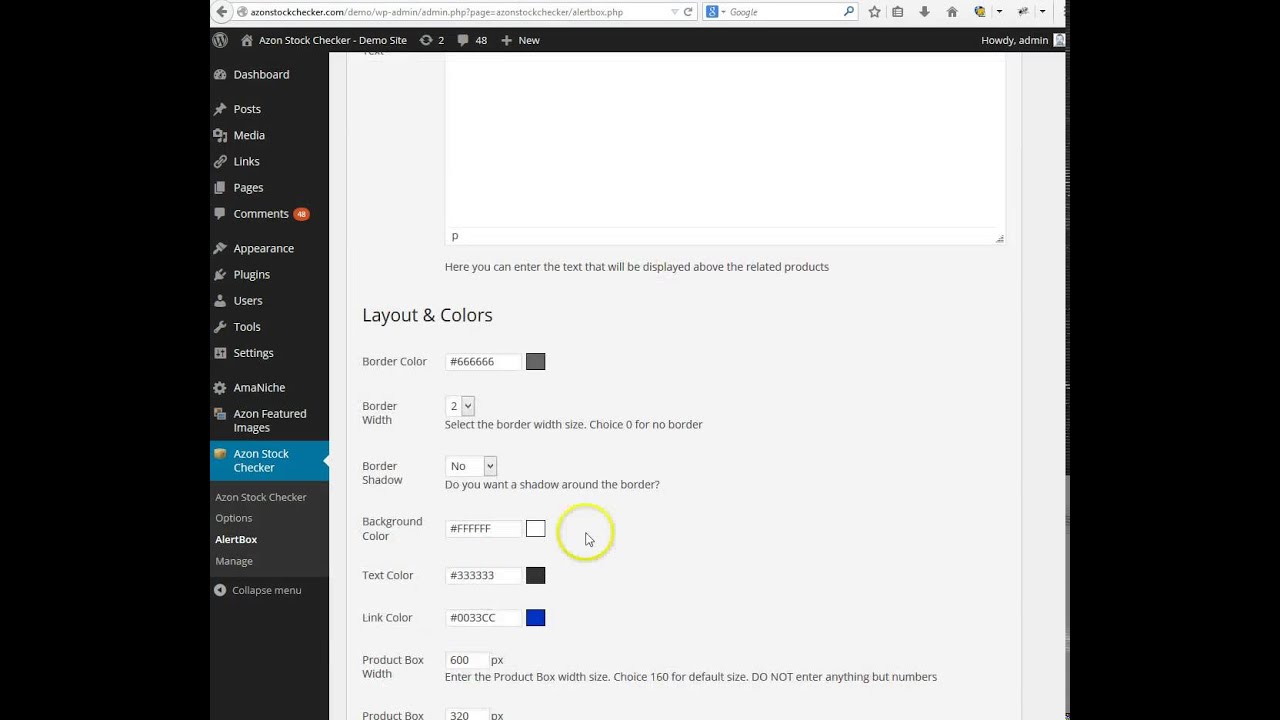
Task: Click the Border Color hex field
Action: click(x=483, y=362)
